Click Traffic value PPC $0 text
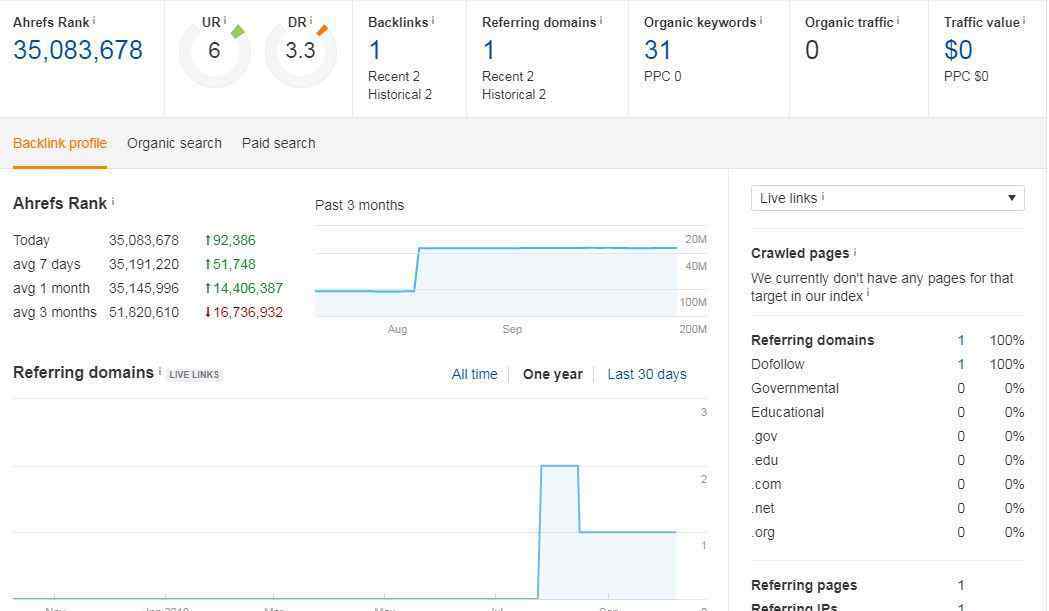The width and height of the screenshot is (1049, 611). tap(966, 76)
